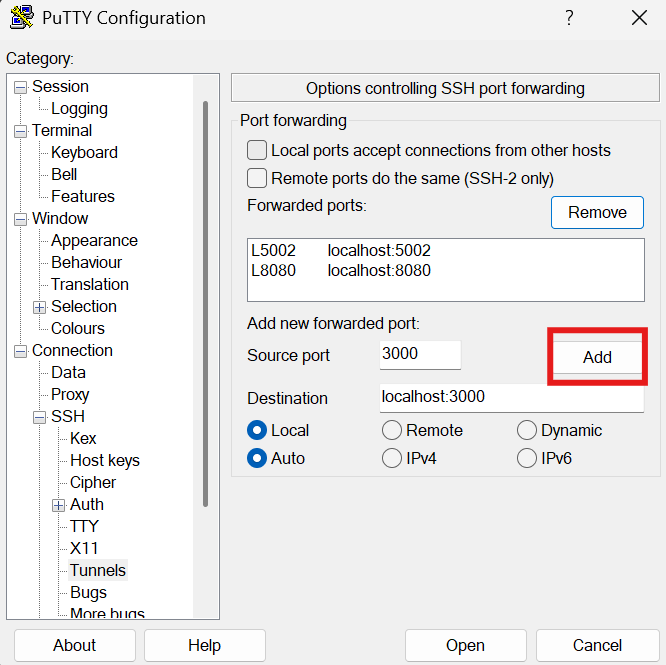Close the PuTTY Configuration window
This screenshot has width=666, height=665.
tap(639, 18)
